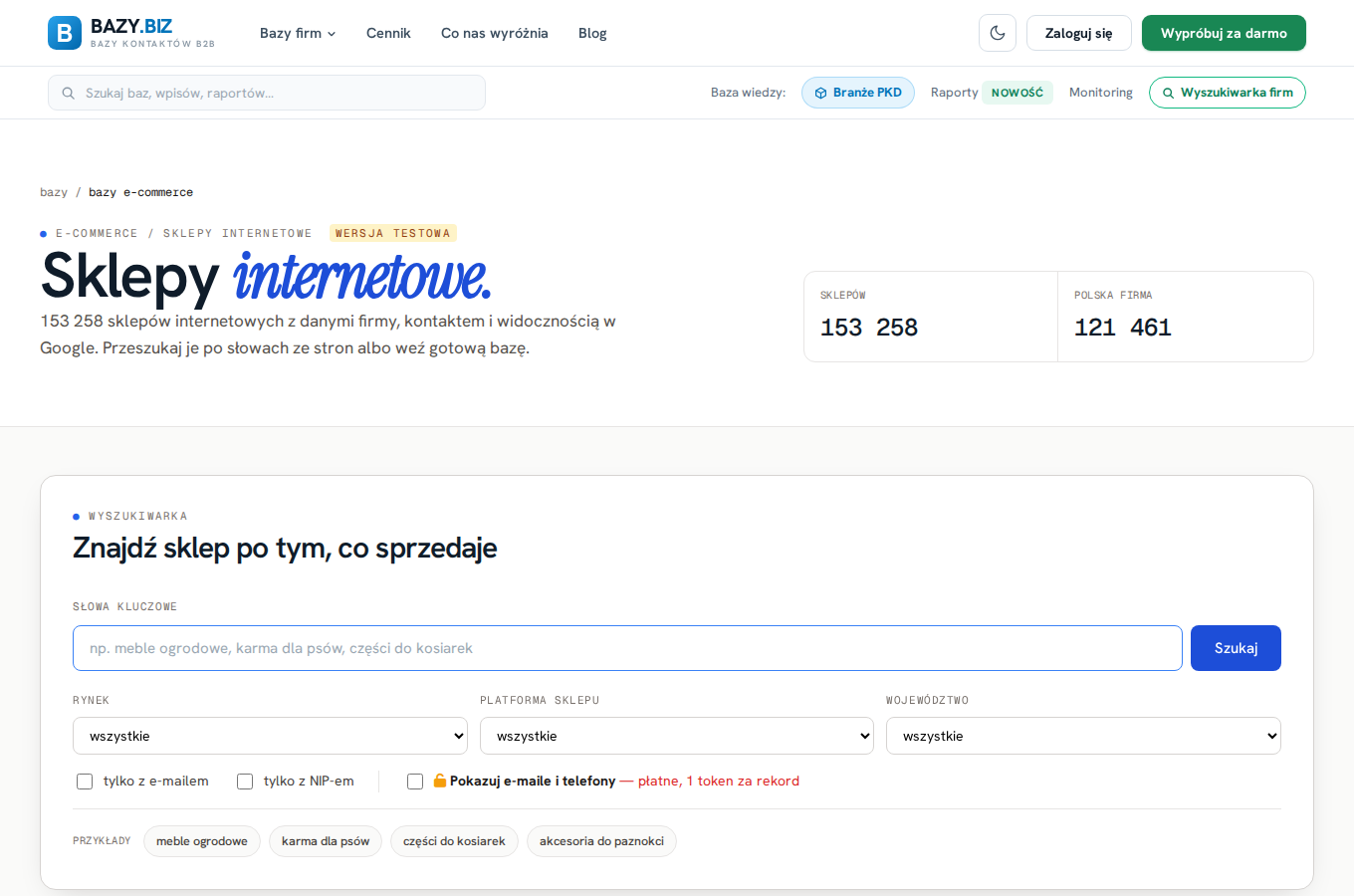Click 'Wypróbuj za darmo' button
Viewport: 1354px width, 896px height.
point(1224,33)
